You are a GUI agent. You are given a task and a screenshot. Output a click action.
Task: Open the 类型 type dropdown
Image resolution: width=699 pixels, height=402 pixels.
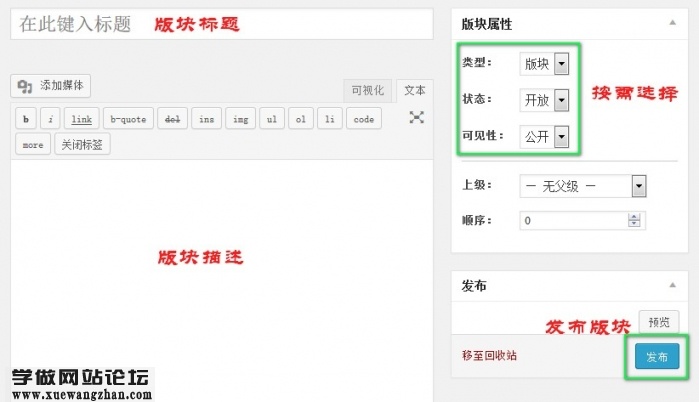[x=544, y=64]
